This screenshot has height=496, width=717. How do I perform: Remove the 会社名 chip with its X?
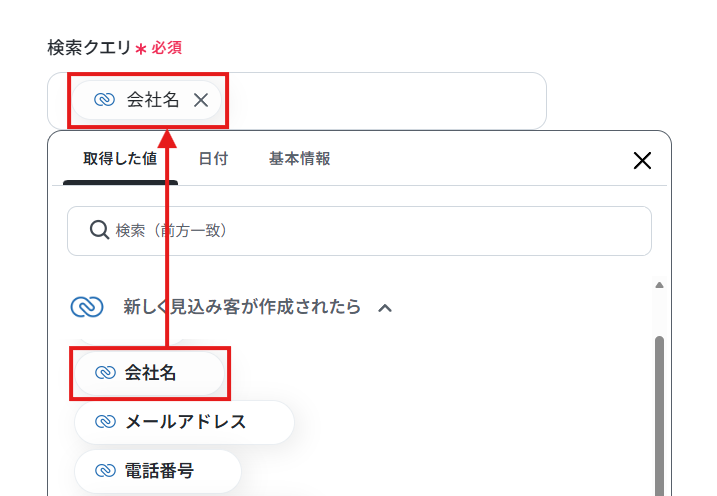point(201,100)
